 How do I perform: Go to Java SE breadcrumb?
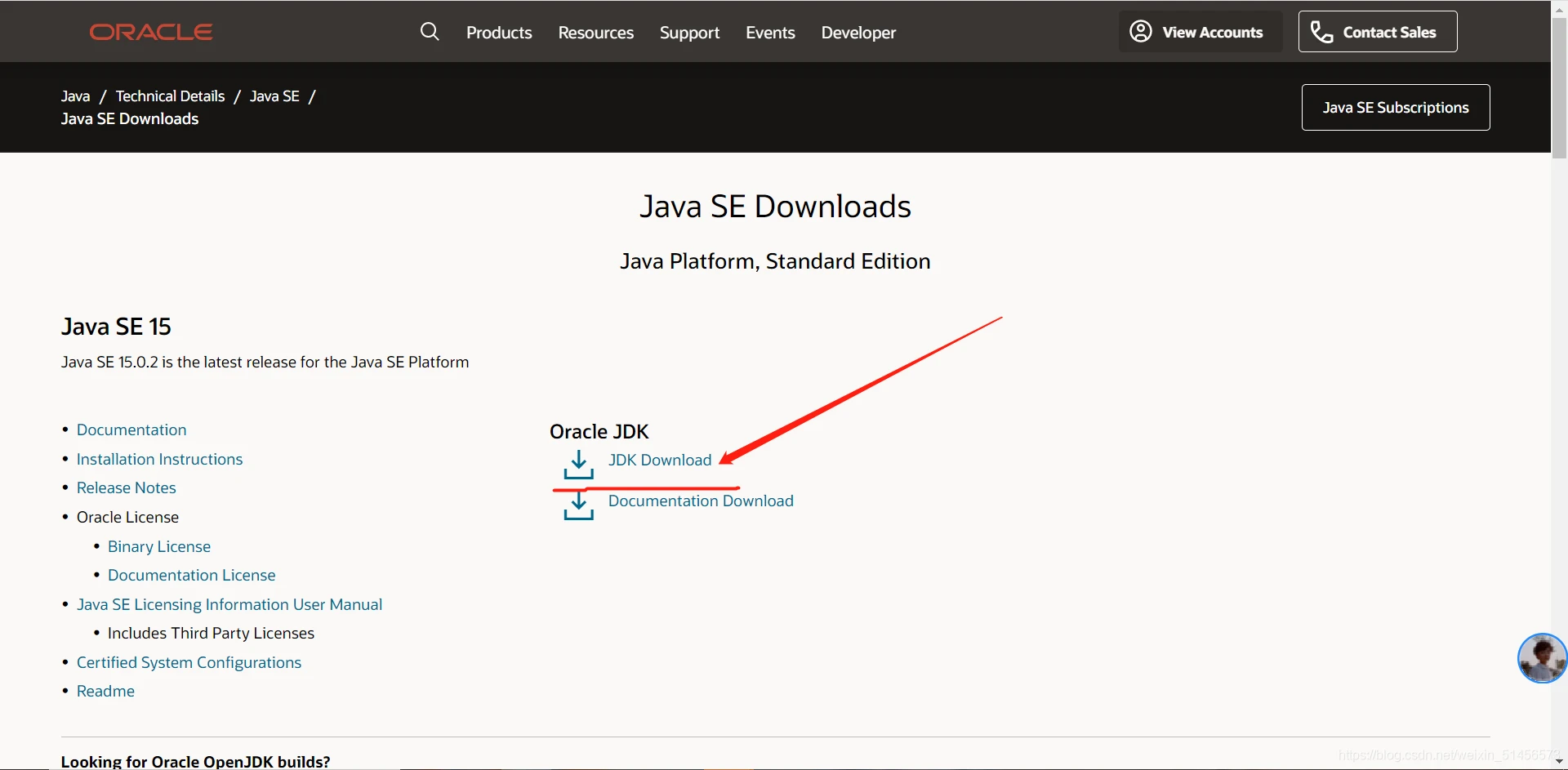tap(274, 96)
